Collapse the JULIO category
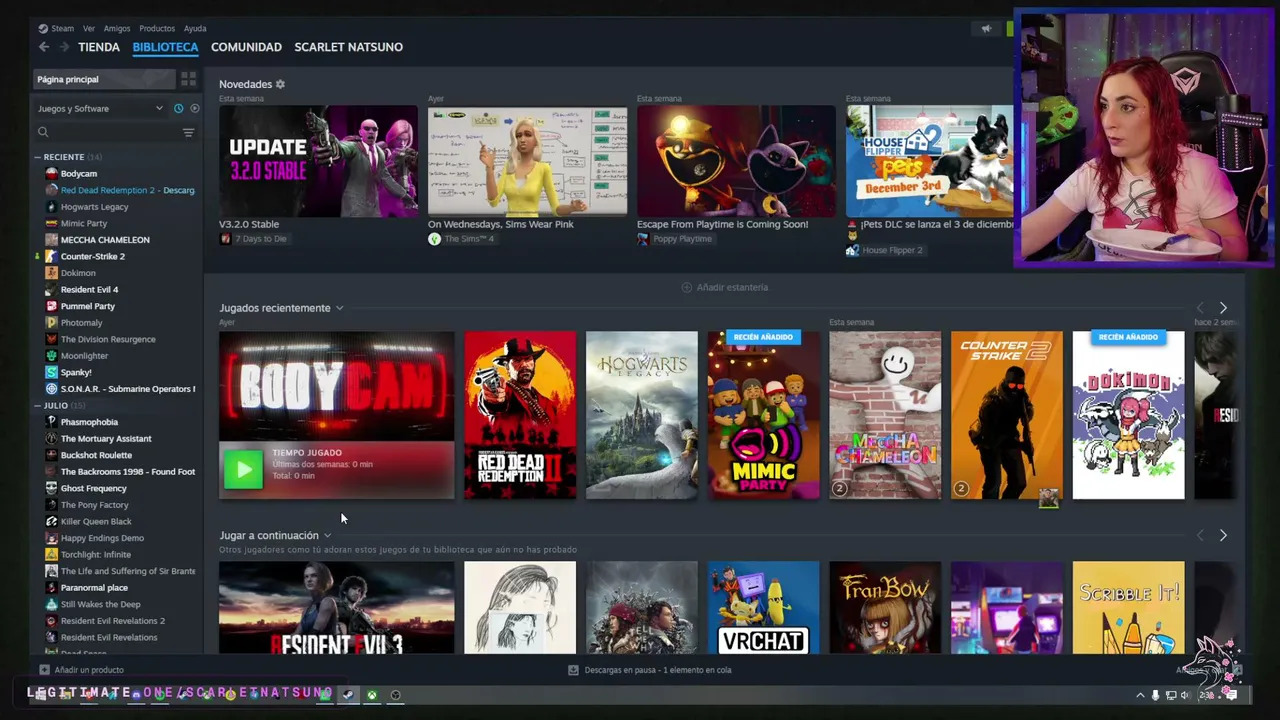Image resolution: width=1280 pixels, height=720 pixels. (x=37, y=406)
